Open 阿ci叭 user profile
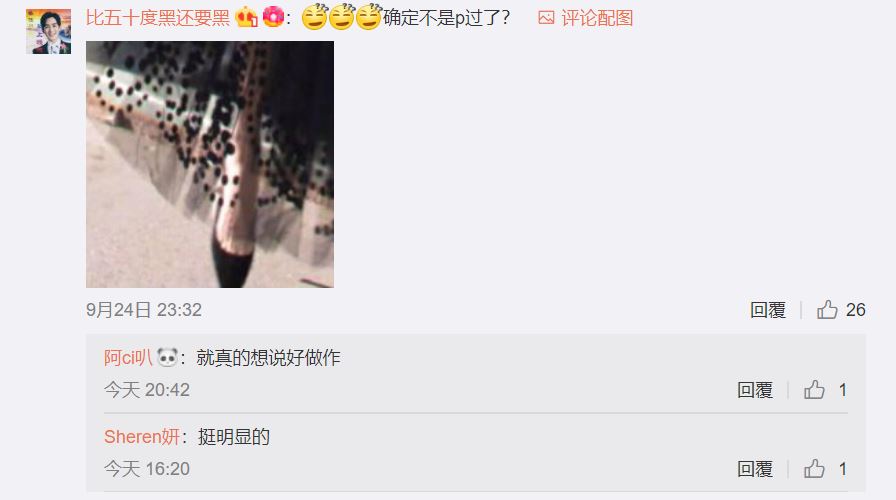Screen dimensions: 896x500 coord(128,358)
